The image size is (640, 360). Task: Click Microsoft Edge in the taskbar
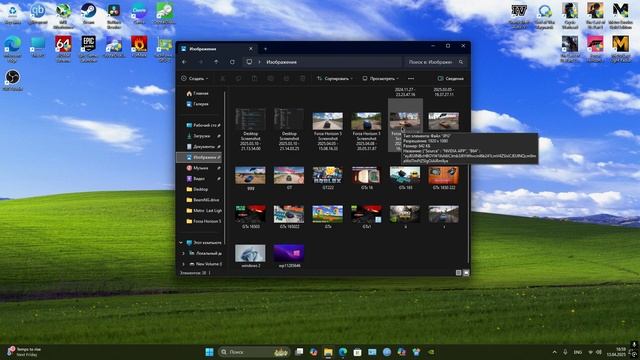coord(343,352)
